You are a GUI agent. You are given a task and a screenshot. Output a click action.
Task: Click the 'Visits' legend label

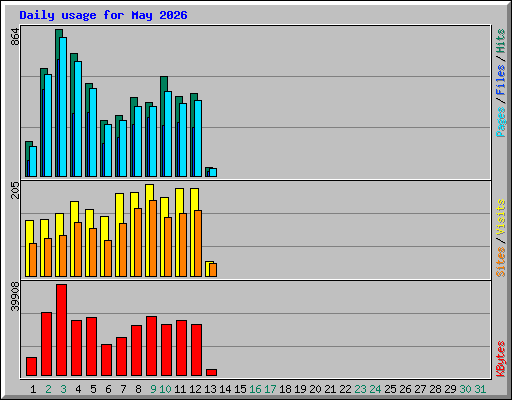(x=501, y=217)
